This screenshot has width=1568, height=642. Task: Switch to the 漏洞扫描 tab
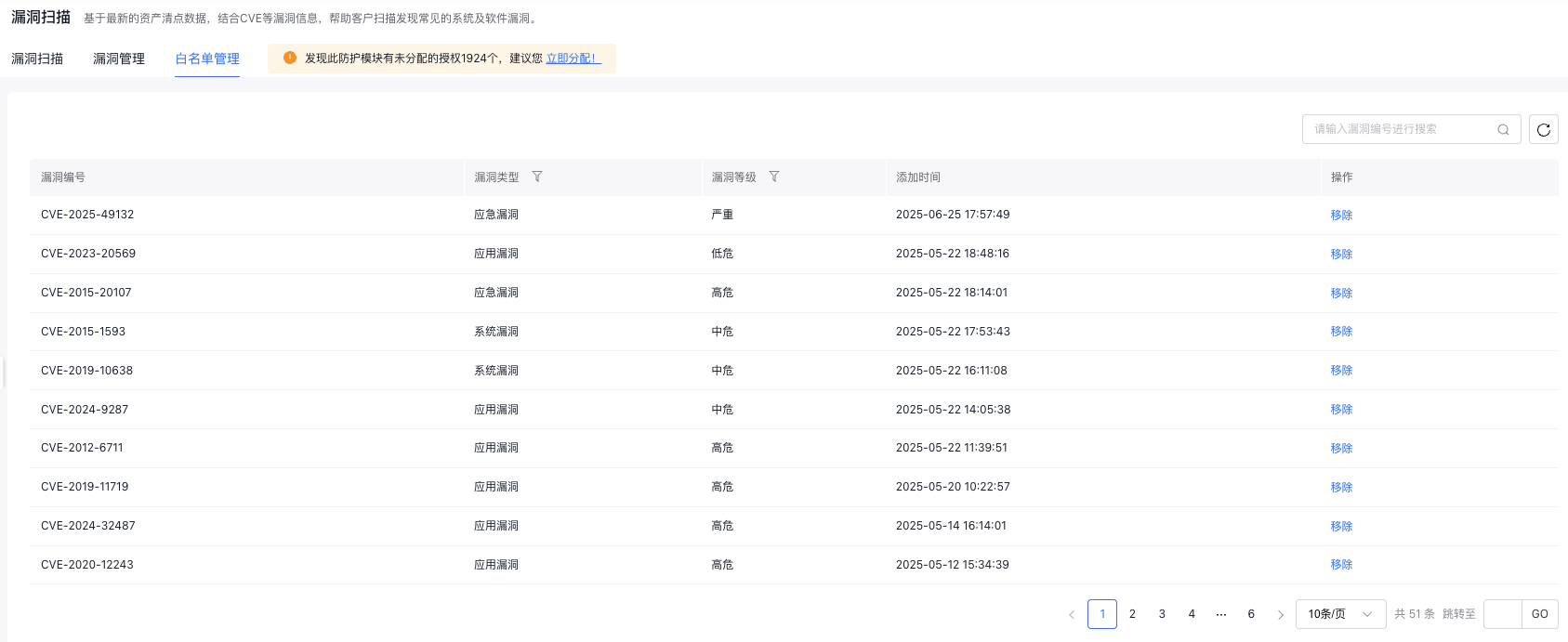click(x=37, y=59)
